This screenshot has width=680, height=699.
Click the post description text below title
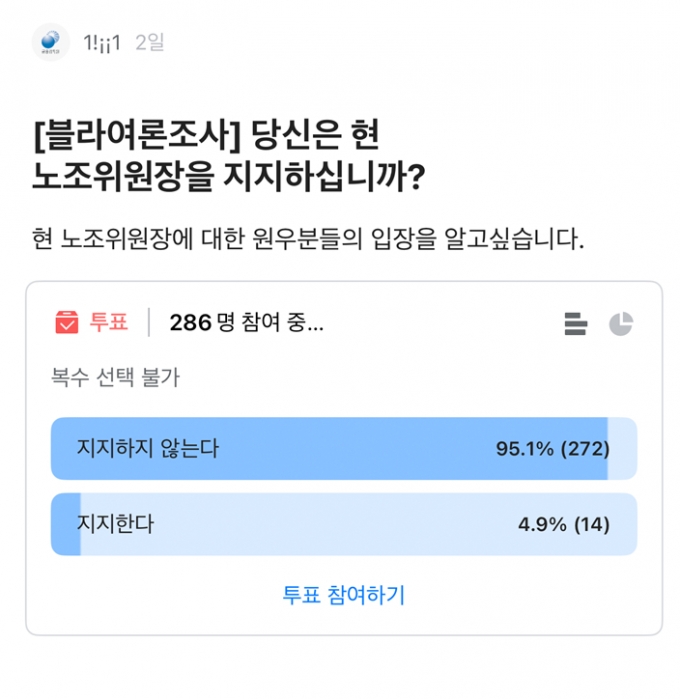[307, 240]
